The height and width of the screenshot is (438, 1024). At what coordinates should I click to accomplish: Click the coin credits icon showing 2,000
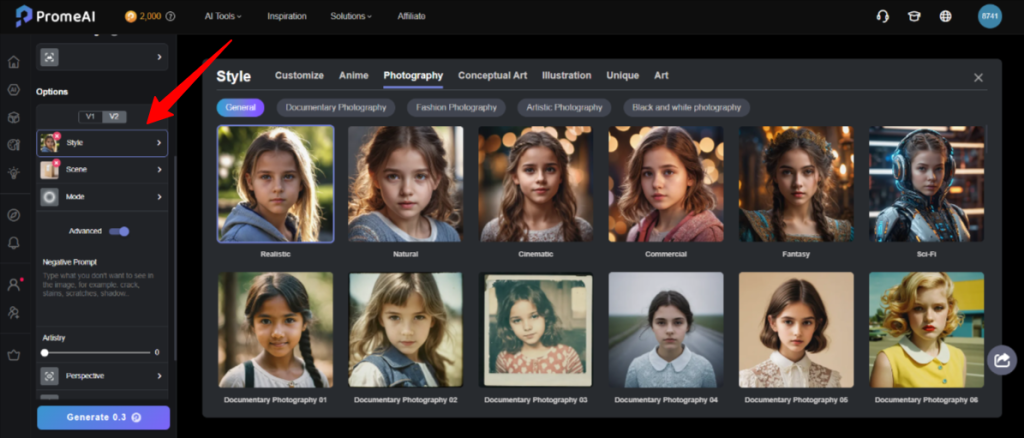131,16
